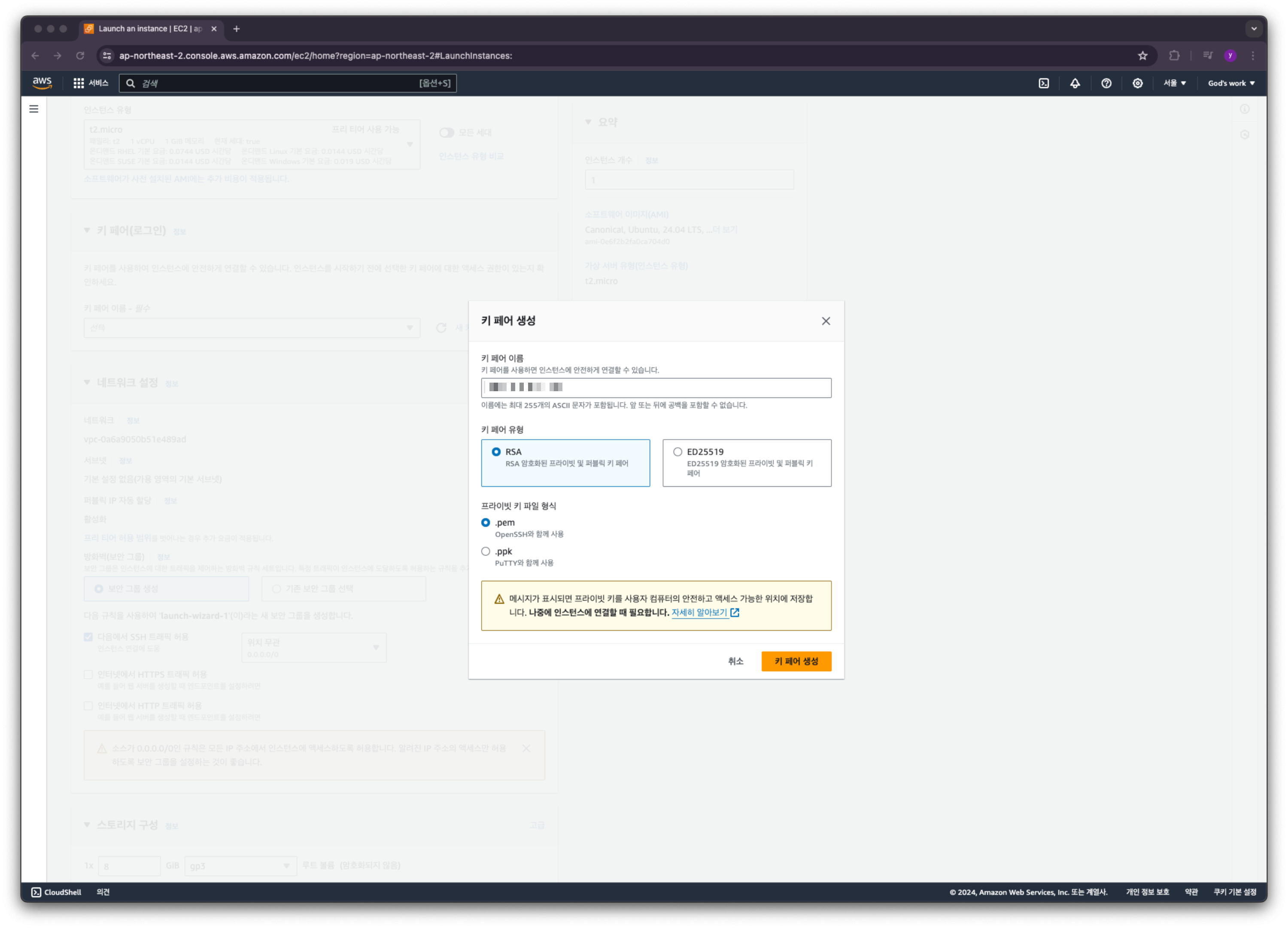Open the notifications bell icon
The height and width of the screenshot is (928, 1288).
click(x=1075, y=83)
